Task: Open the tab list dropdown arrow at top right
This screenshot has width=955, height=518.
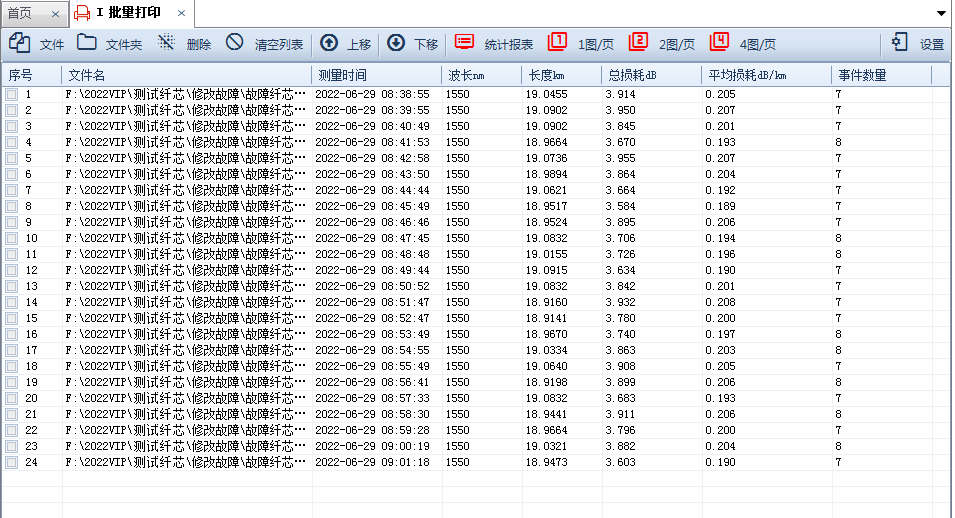Action: click(942, 14)
